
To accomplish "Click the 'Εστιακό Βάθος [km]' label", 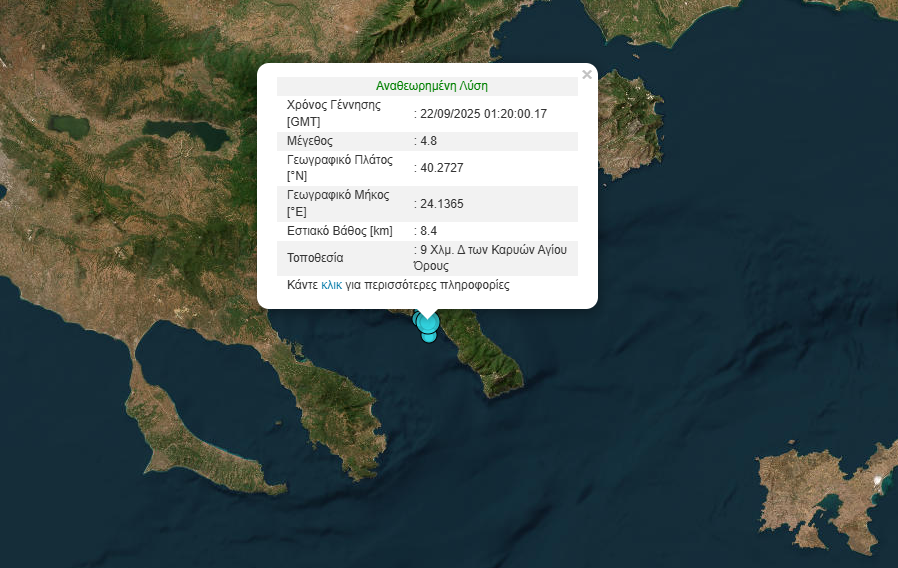I will pos(339,231).
